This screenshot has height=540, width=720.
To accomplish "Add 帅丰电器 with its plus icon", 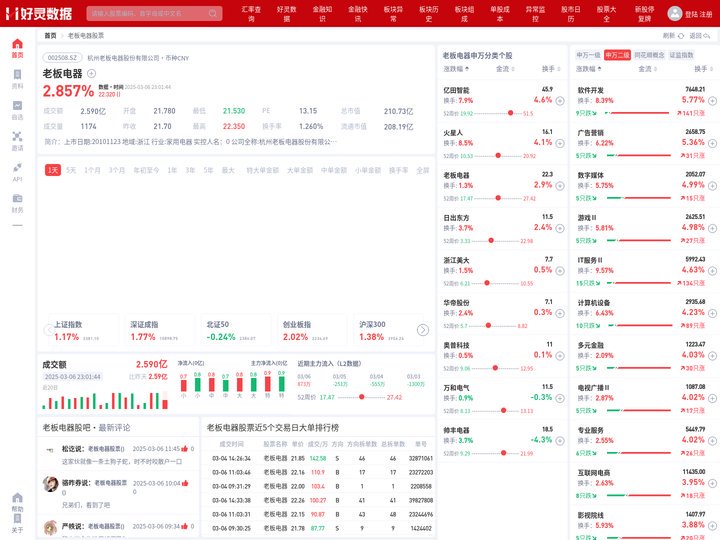I will coord(560,441).
